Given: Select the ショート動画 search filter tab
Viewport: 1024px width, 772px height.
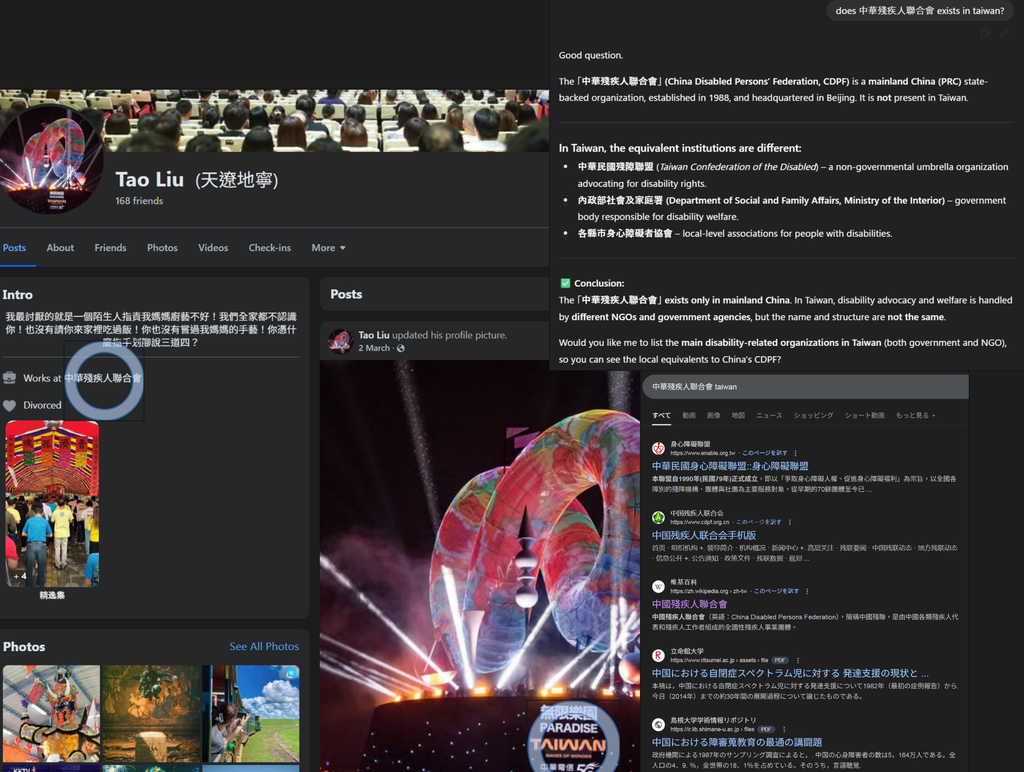Looking at the screenshot, I should (864, 415).
